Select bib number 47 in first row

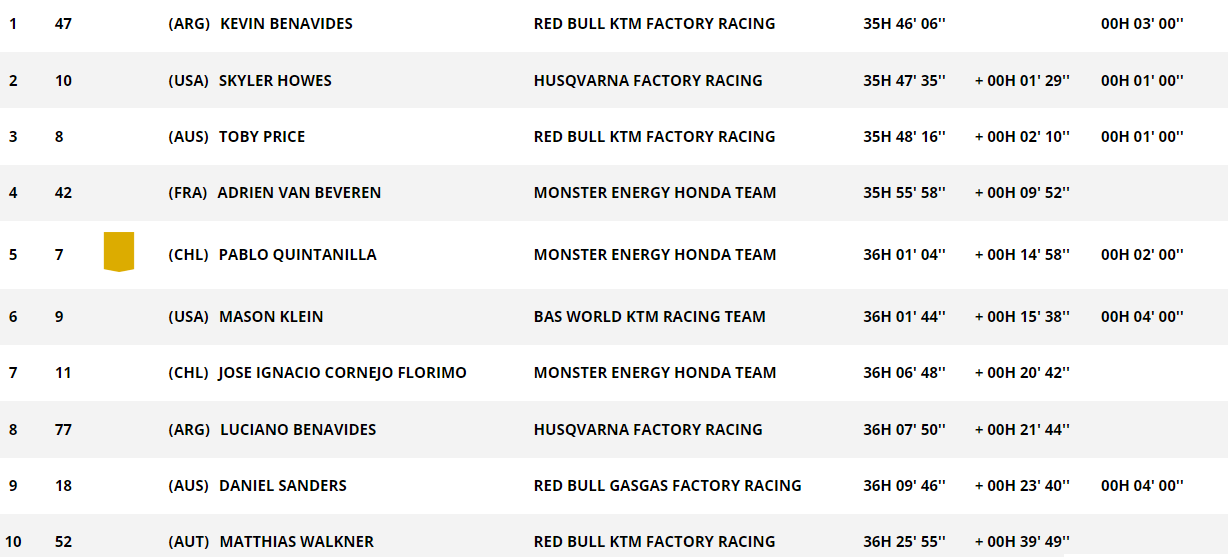click(63, 24)
